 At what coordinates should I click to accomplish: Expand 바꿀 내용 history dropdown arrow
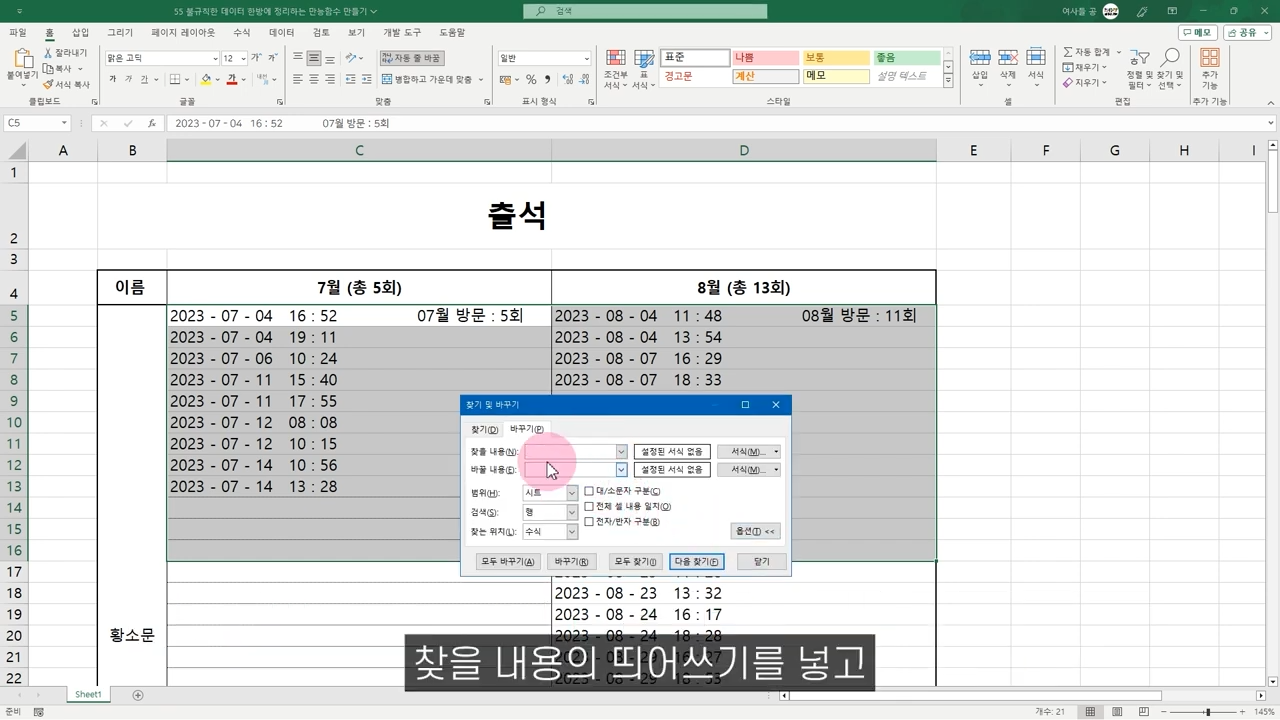pyautogui.click(x=621, y=469)
